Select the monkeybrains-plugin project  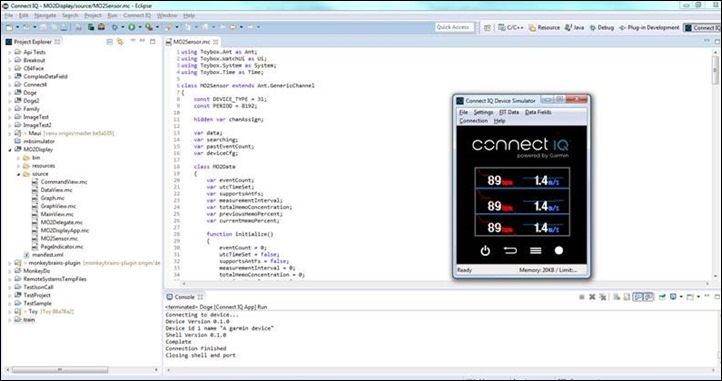pos(54,263)
